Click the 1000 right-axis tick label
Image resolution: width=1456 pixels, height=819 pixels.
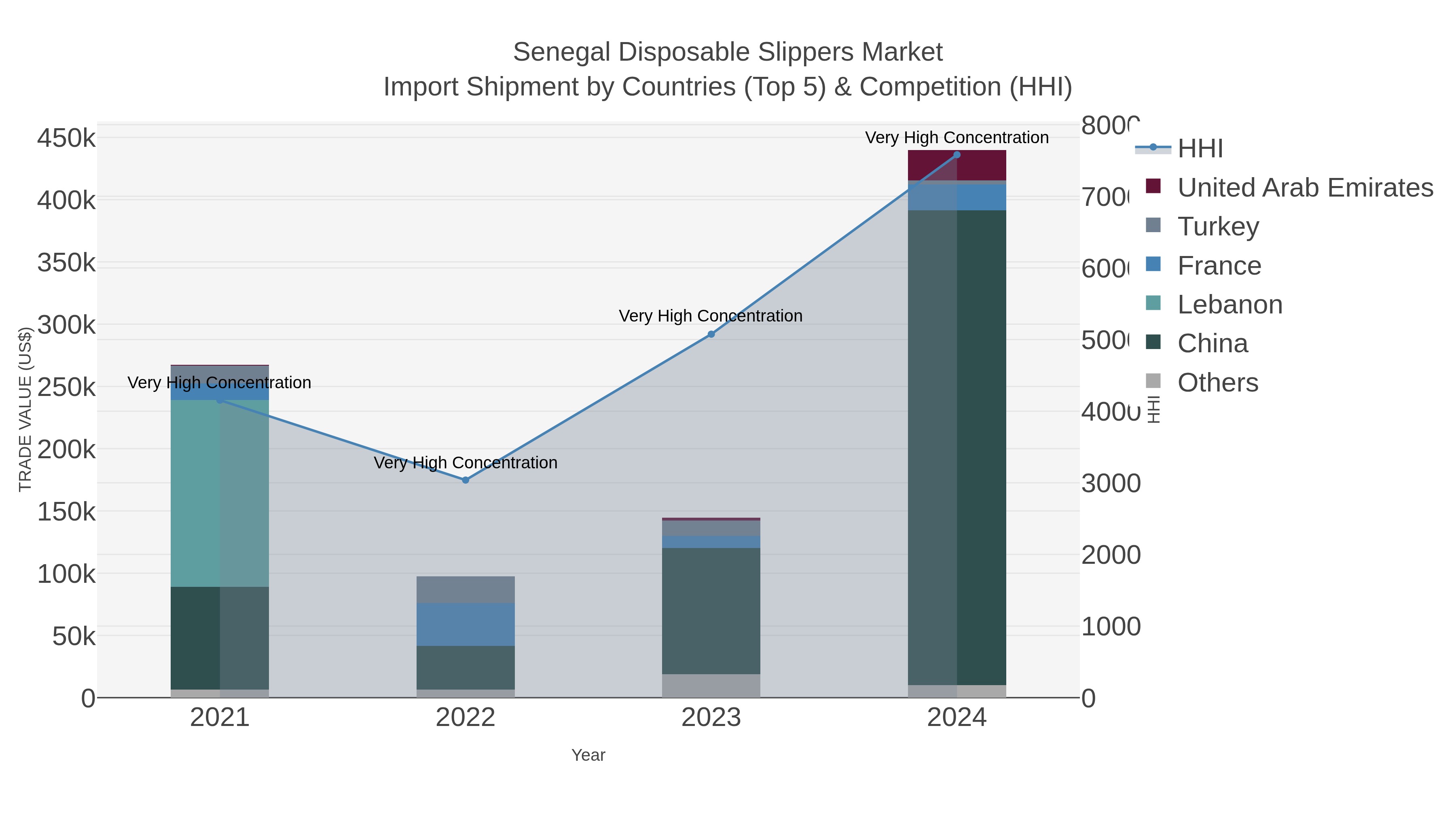point(1111,627)
